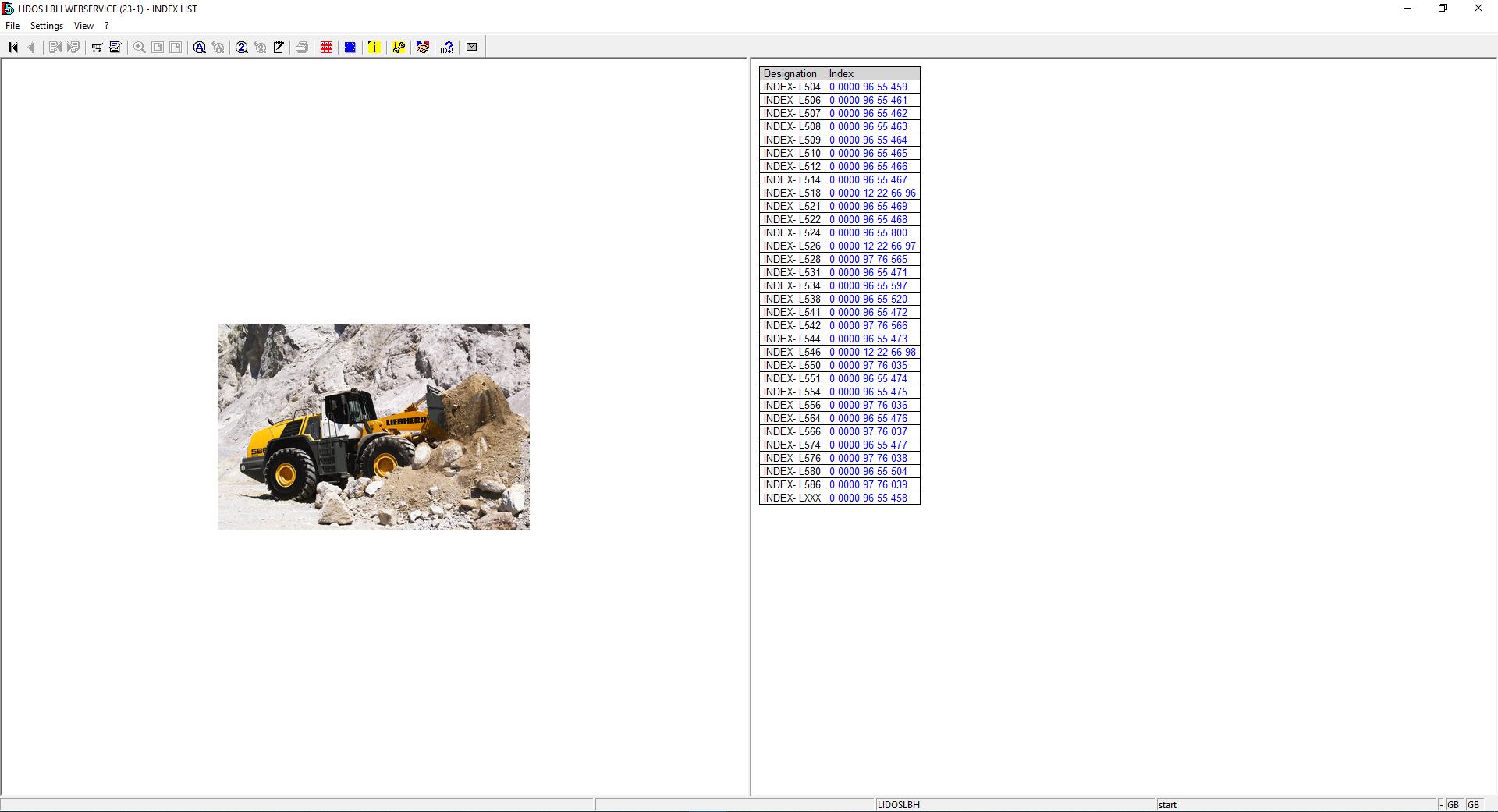Screen dimensions: 1498x812
Task: Select the go to first record icon
Action: point(12,47)
